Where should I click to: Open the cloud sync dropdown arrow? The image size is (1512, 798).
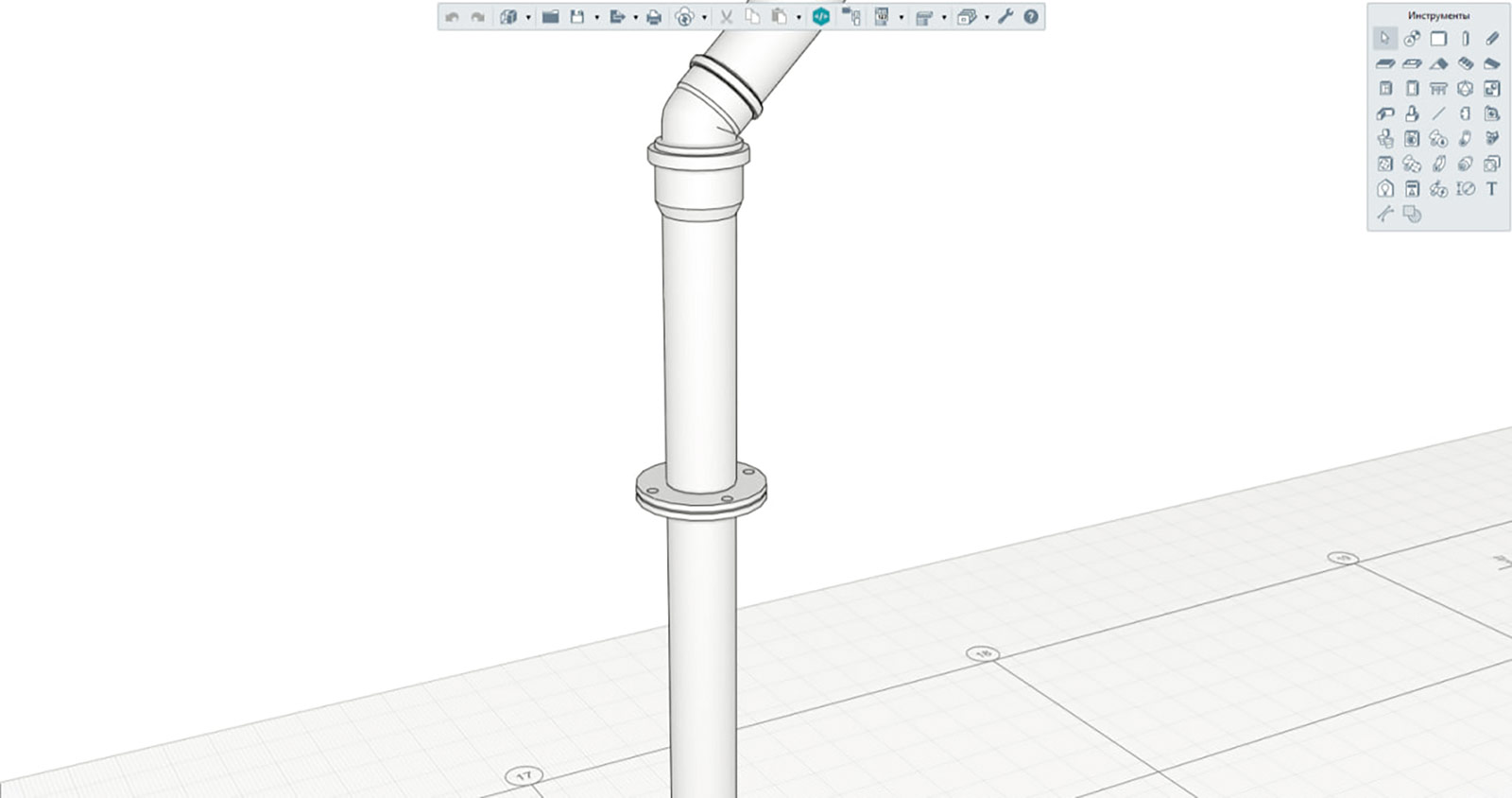click(704, 18)
